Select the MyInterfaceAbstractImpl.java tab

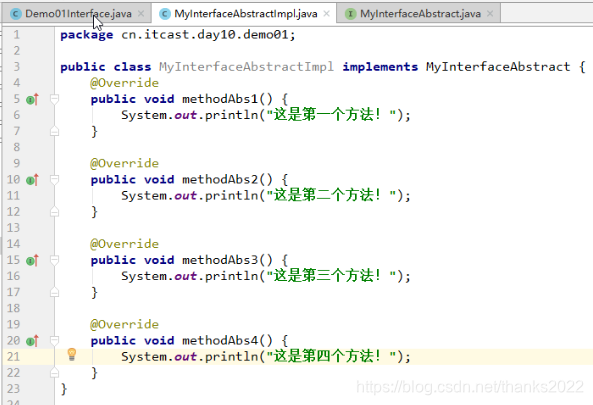[245, 14]
